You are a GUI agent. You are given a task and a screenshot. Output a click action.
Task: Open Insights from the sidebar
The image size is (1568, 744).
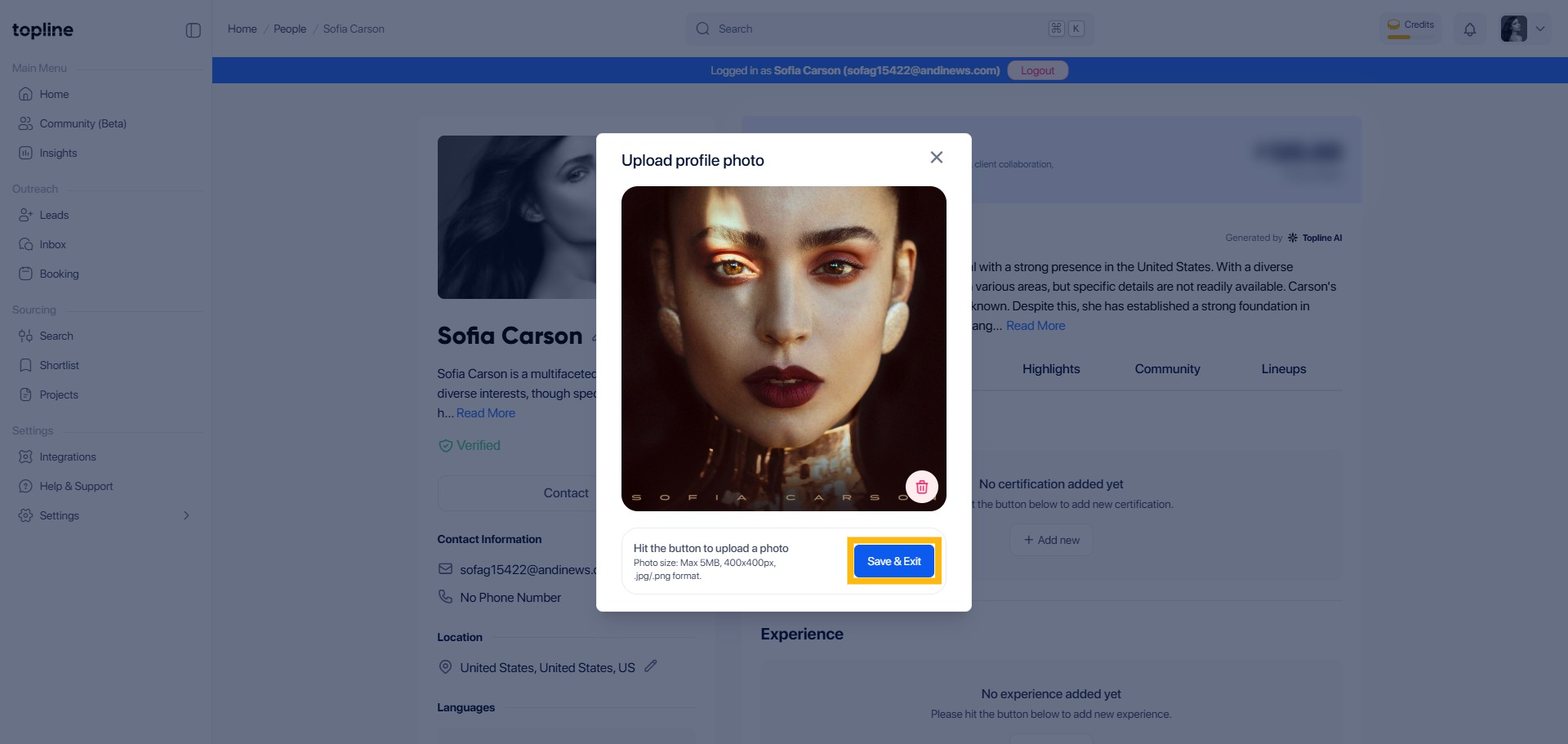tap(58, 153)
